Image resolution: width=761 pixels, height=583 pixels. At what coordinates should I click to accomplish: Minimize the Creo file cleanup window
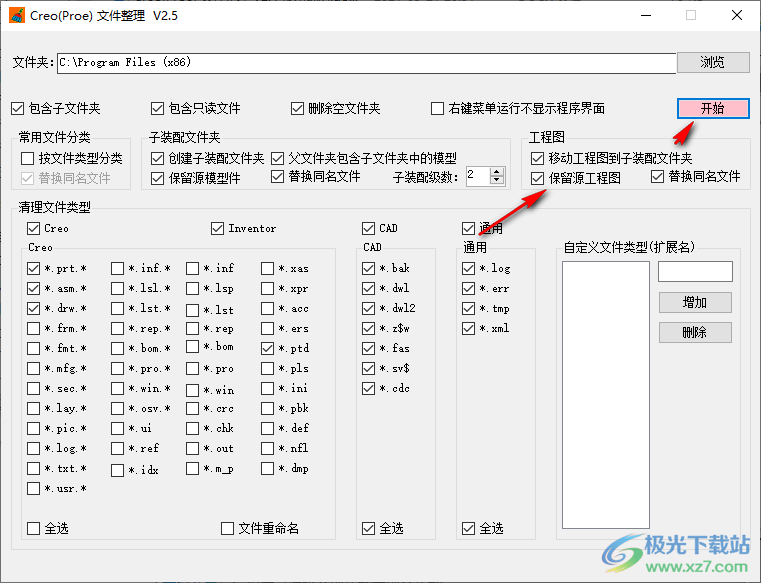pyautogui.click(x=646, y=16)
